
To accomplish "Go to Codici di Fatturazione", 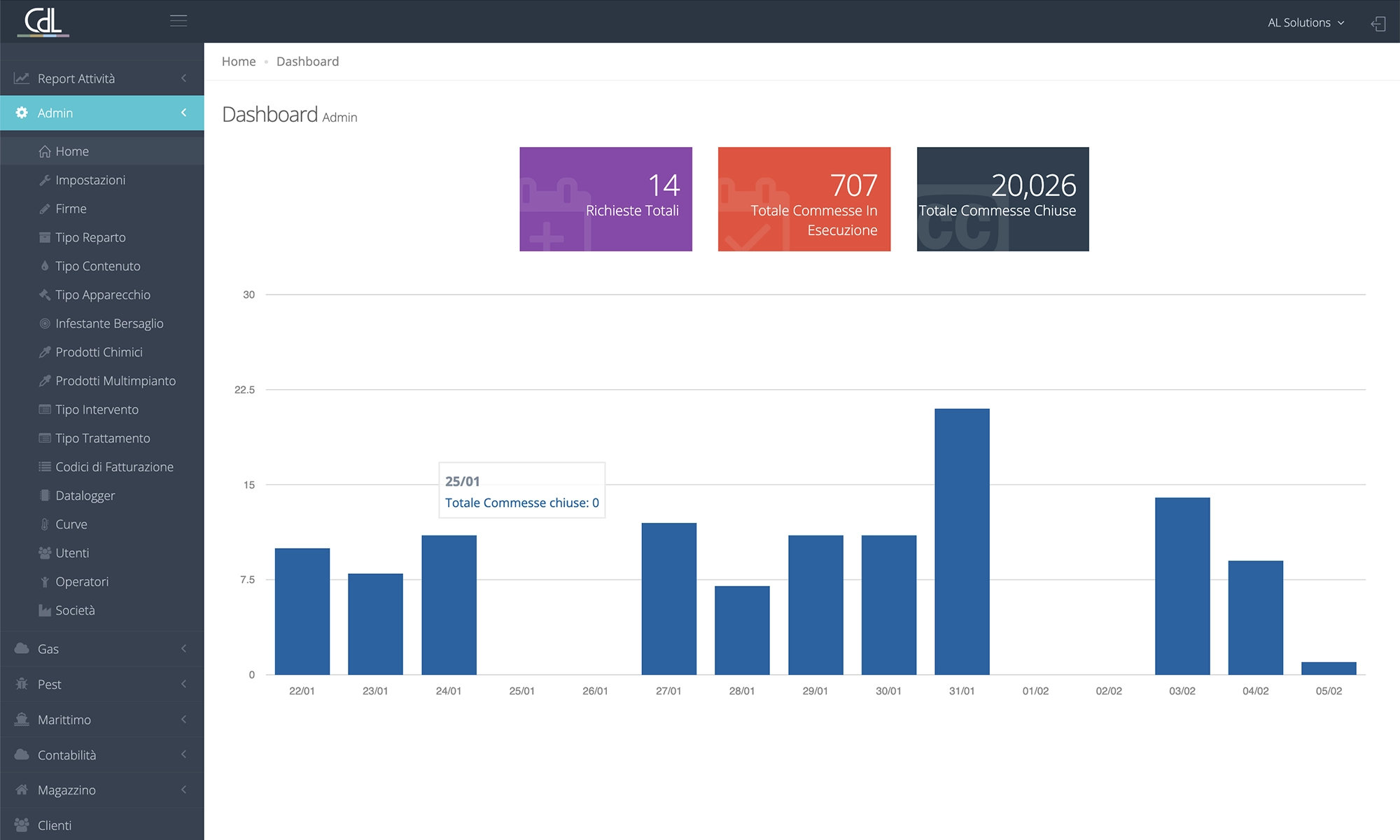I will [x=101, y=467].
